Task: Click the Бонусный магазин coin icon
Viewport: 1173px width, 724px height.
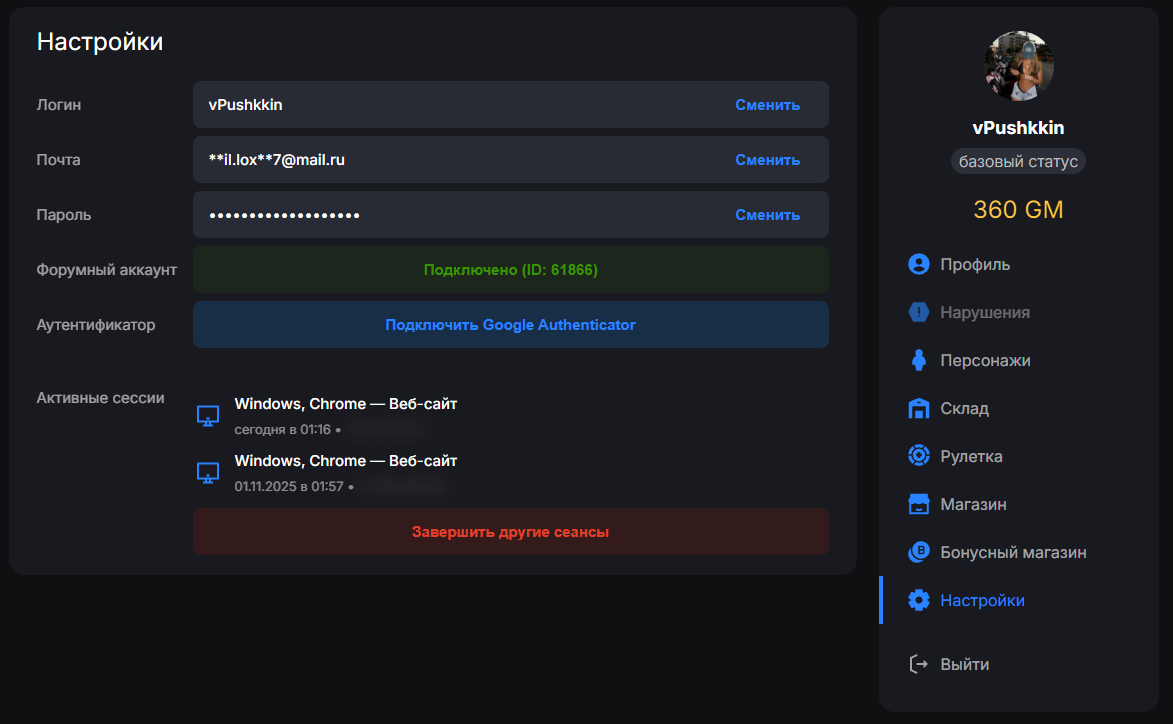Action: coord(918,552)
